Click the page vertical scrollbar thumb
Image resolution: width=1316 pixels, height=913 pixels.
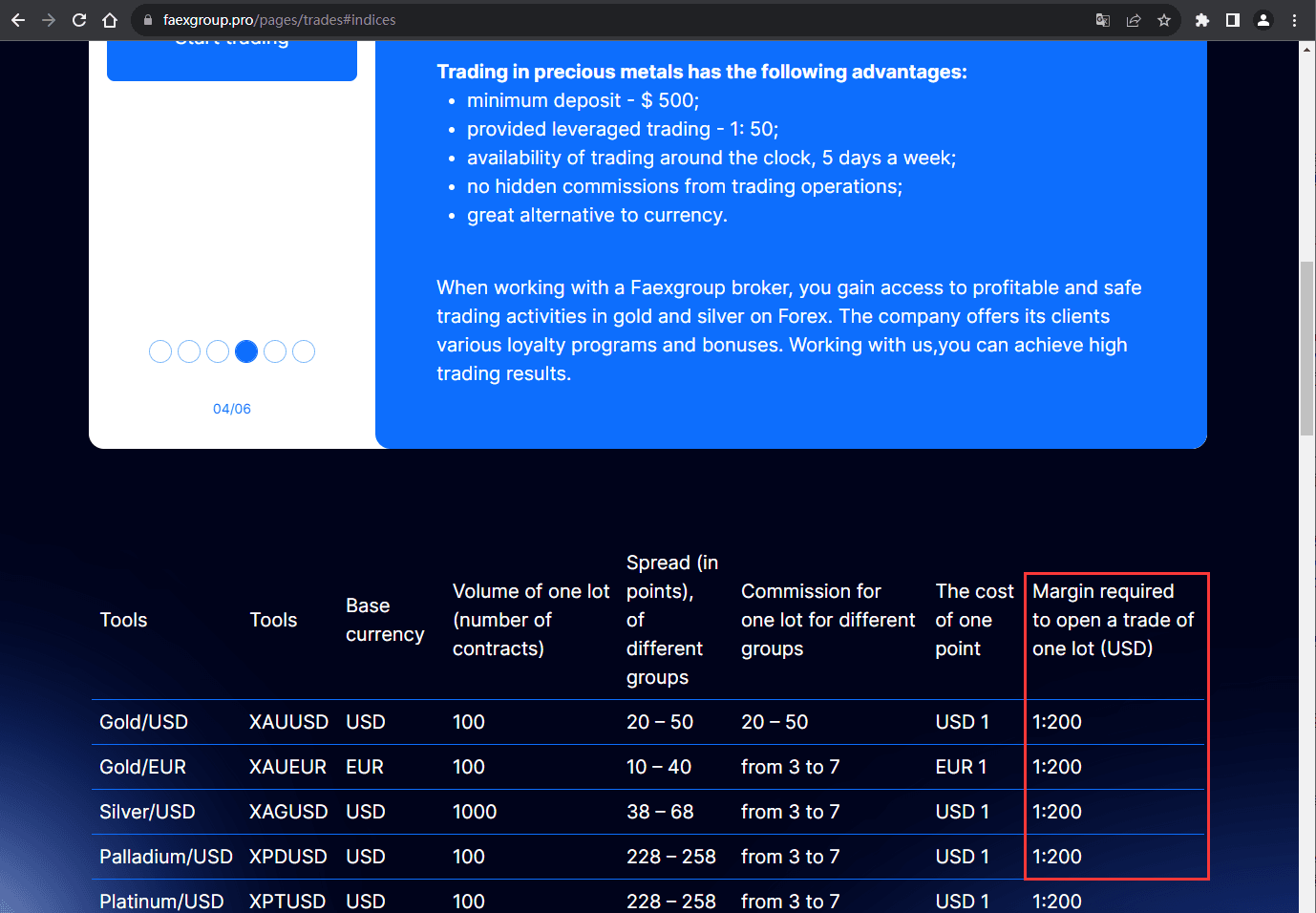click(x=1306, y=349)
